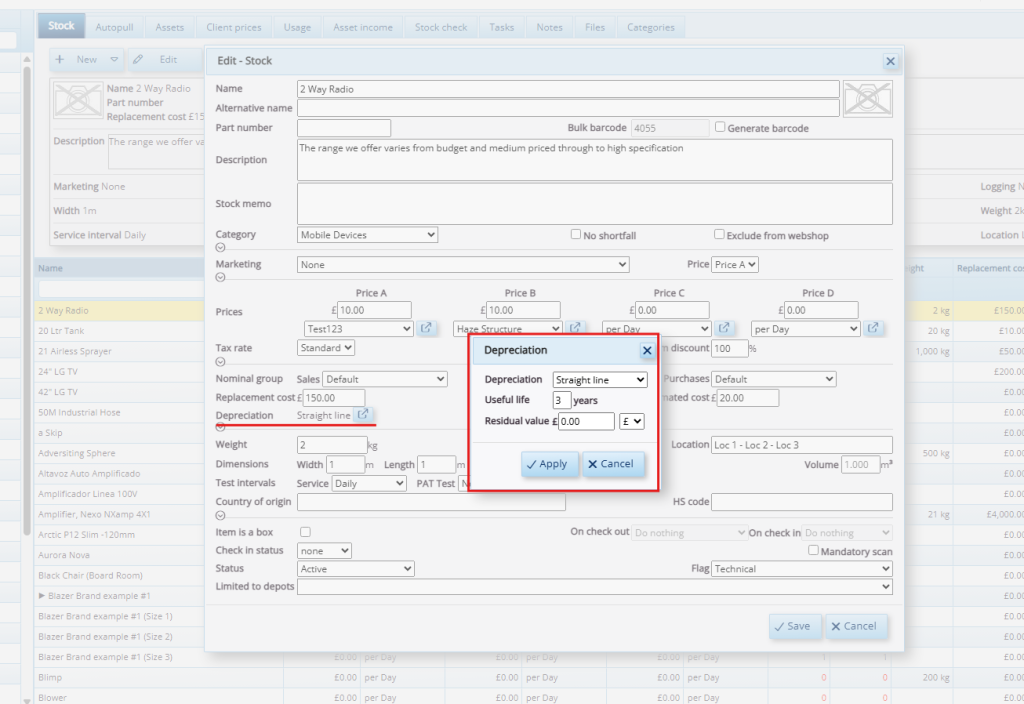The width and height of the screenshot is (1024, 704).
Task: Close the Depreciation popup
Action: click(x=647, y=351)
